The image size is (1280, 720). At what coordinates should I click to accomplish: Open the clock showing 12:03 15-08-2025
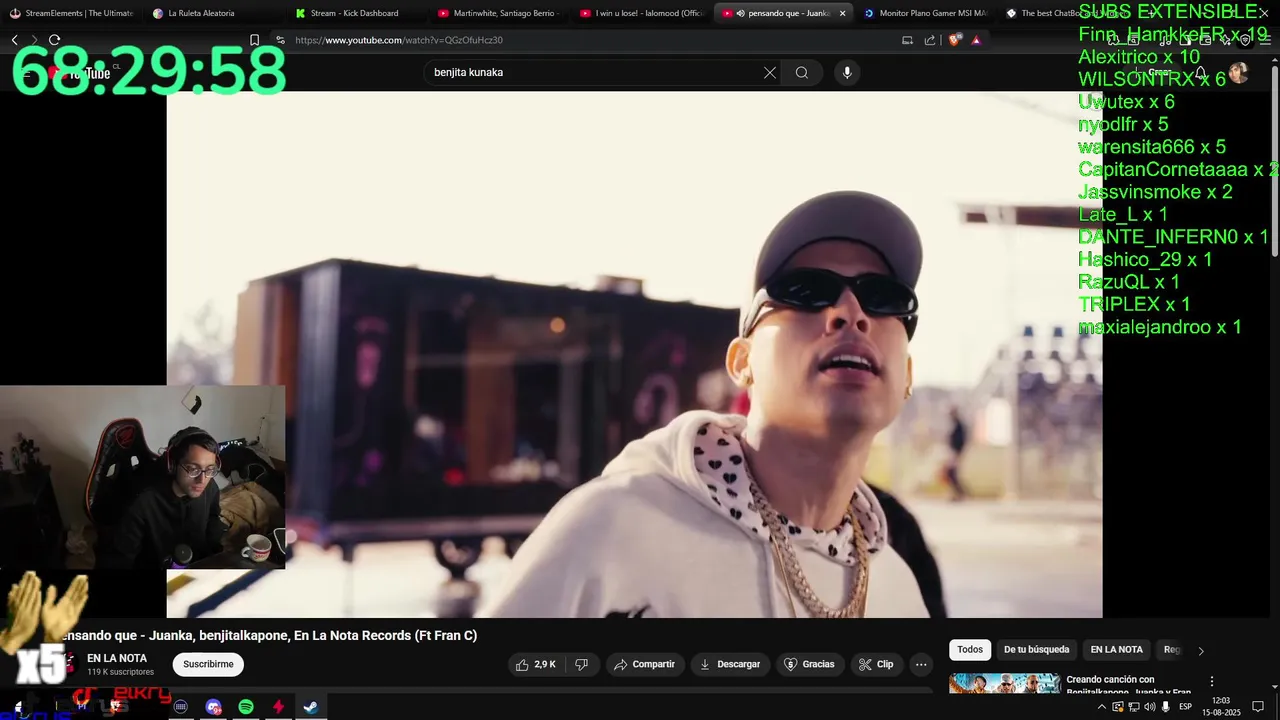coord(1220,706)
